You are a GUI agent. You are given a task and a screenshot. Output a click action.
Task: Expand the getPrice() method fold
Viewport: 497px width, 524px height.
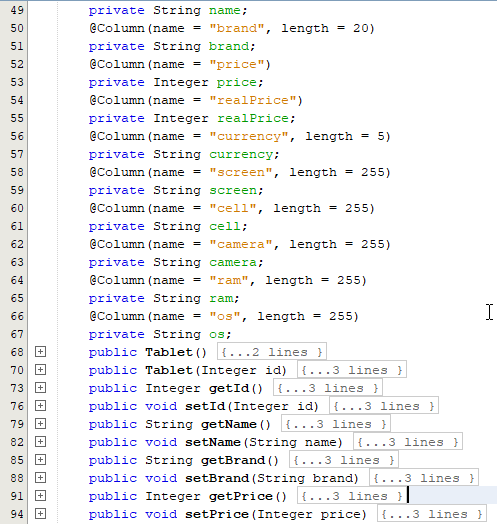click(x=40, y=496)
